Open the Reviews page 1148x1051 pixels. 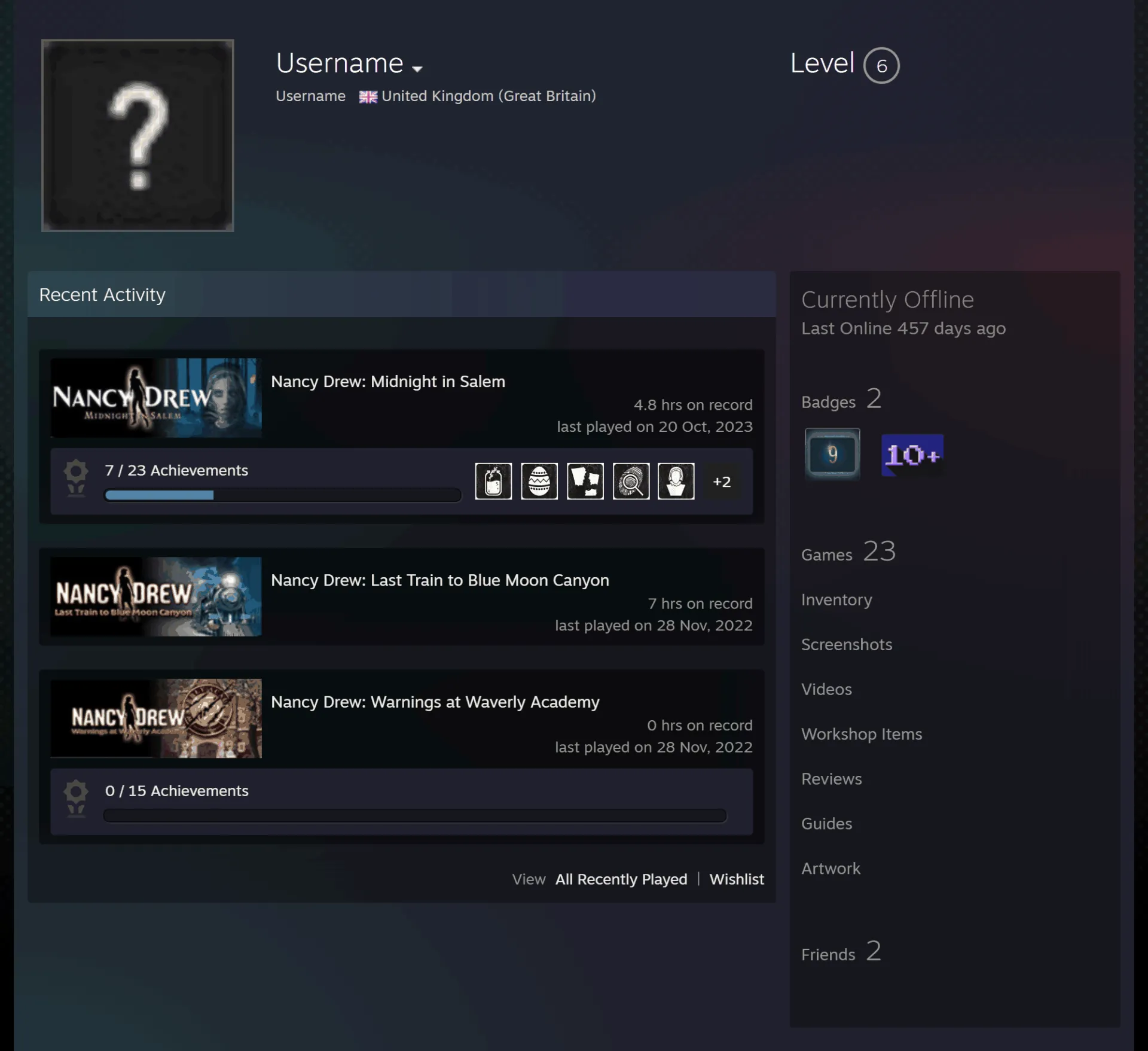[x=832, y=779]
